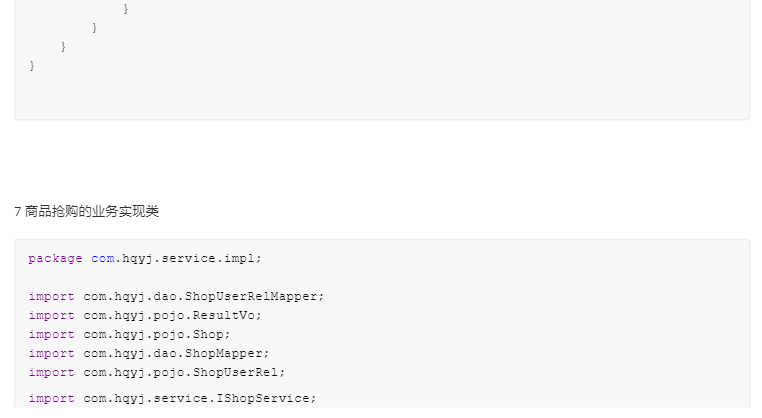Click "import" keyword before com.hqyj.service.IShopService
762x418 pixels.
point(51,398)
